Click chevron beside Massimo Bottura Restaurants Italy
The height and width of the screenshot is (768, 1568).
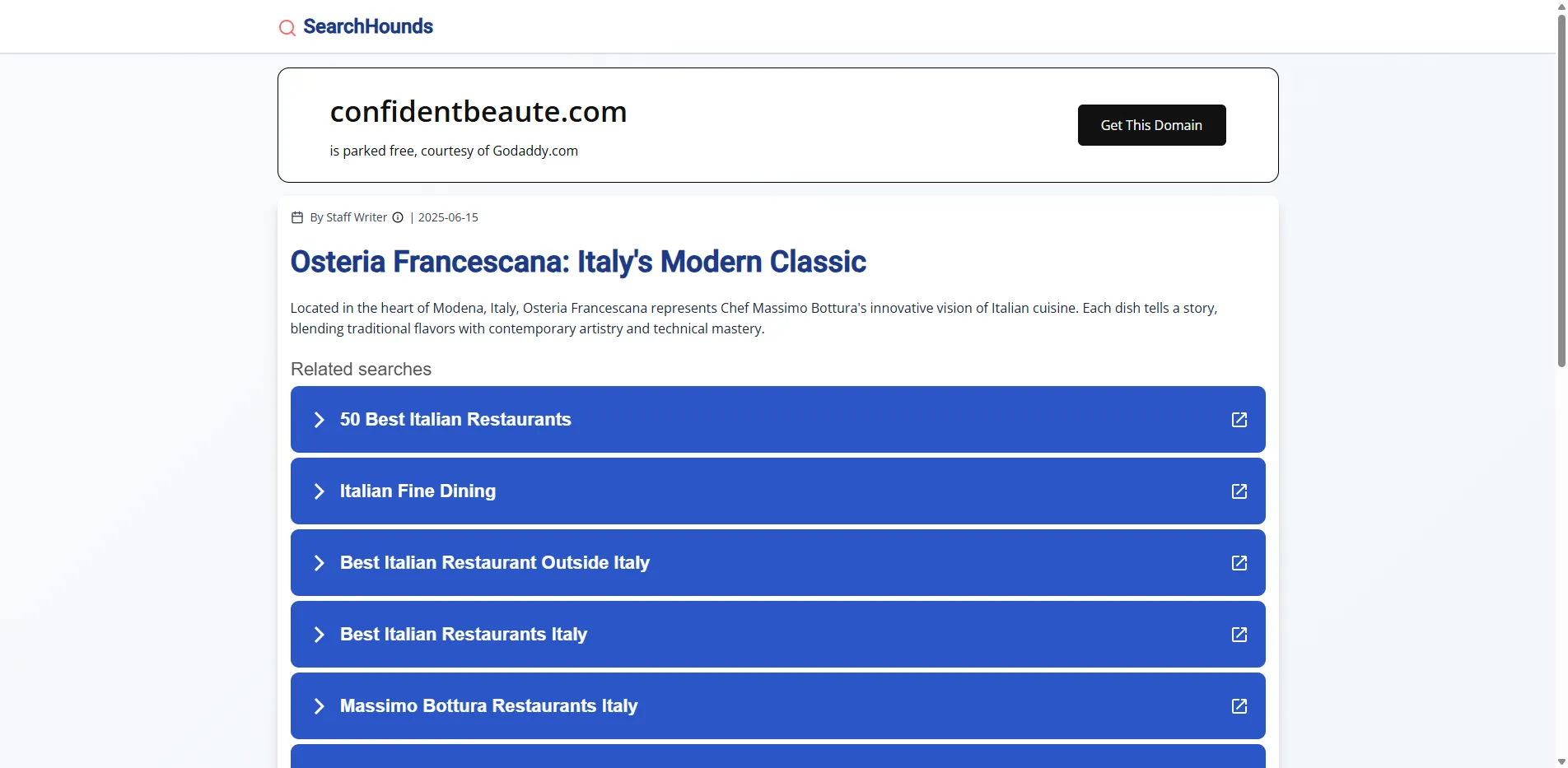click(x=320, y=706)
